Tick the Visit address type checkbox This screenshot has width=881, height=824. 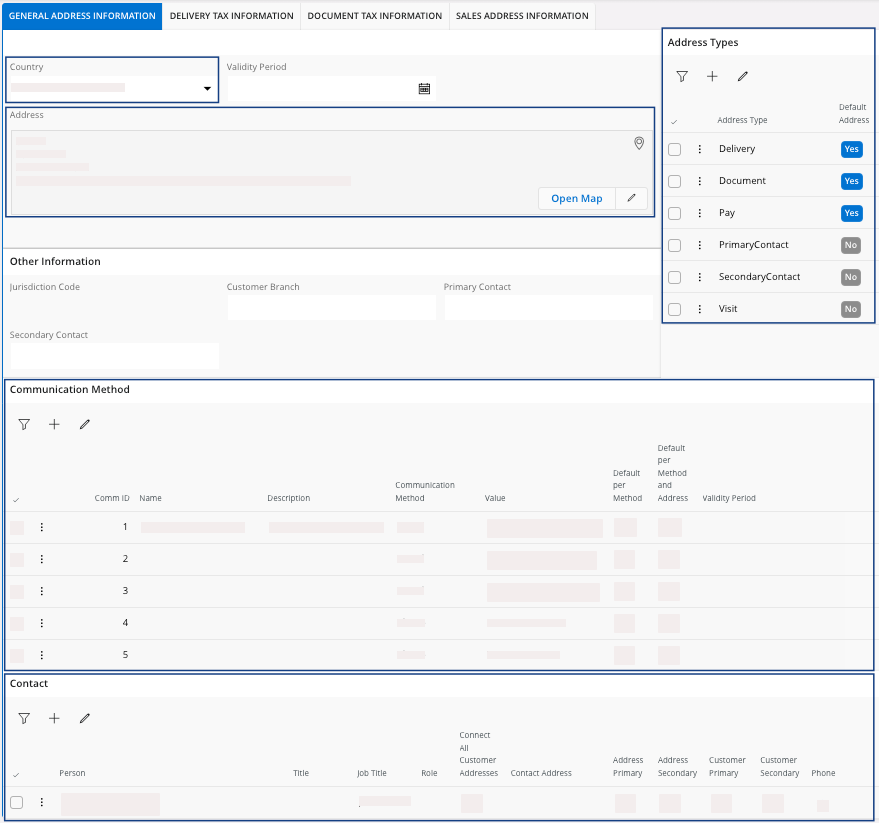tap(675, 309)
